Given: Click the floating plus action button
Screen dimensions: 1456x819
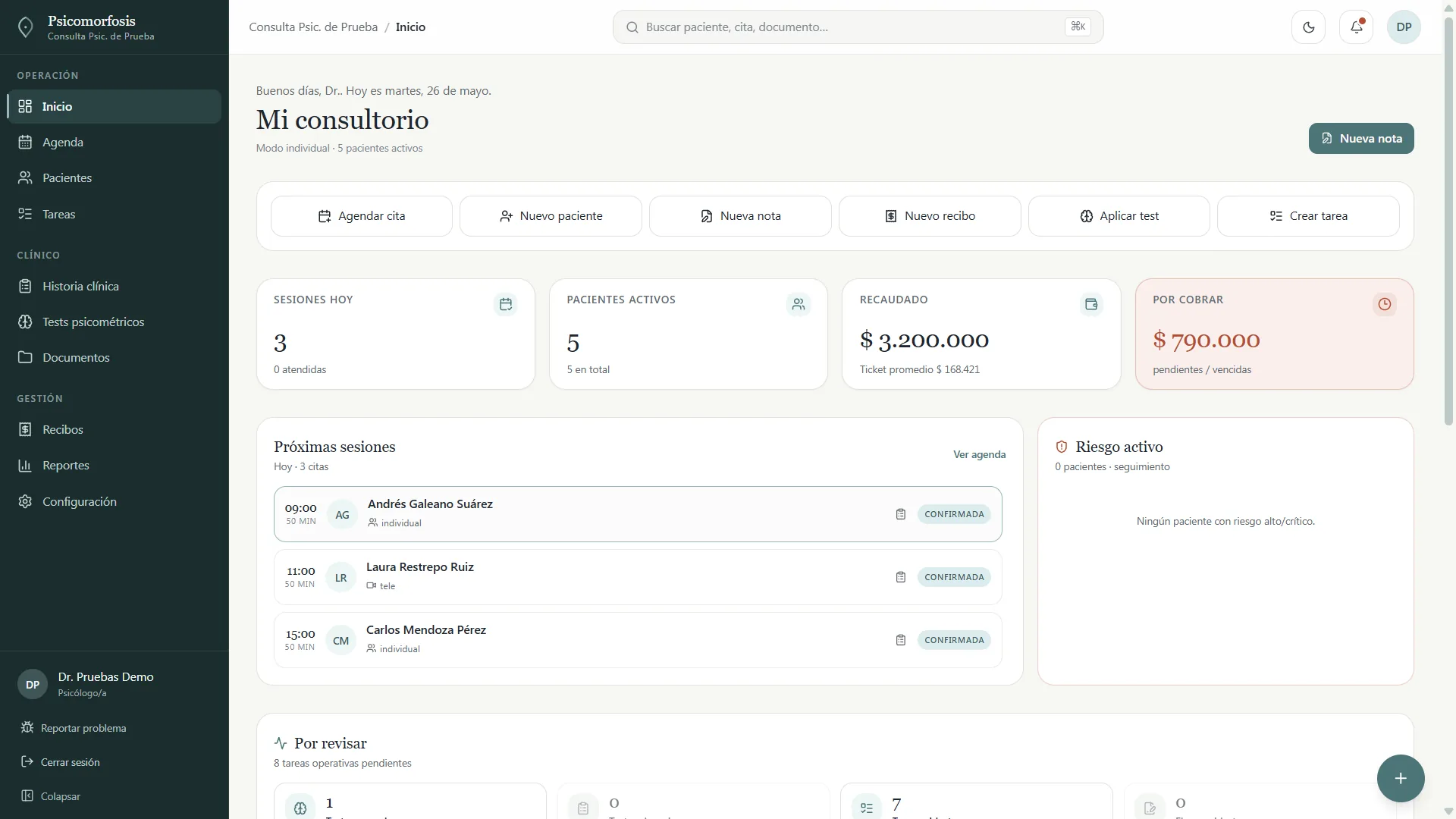Looking at the screenshot, I should (1401, 778).
